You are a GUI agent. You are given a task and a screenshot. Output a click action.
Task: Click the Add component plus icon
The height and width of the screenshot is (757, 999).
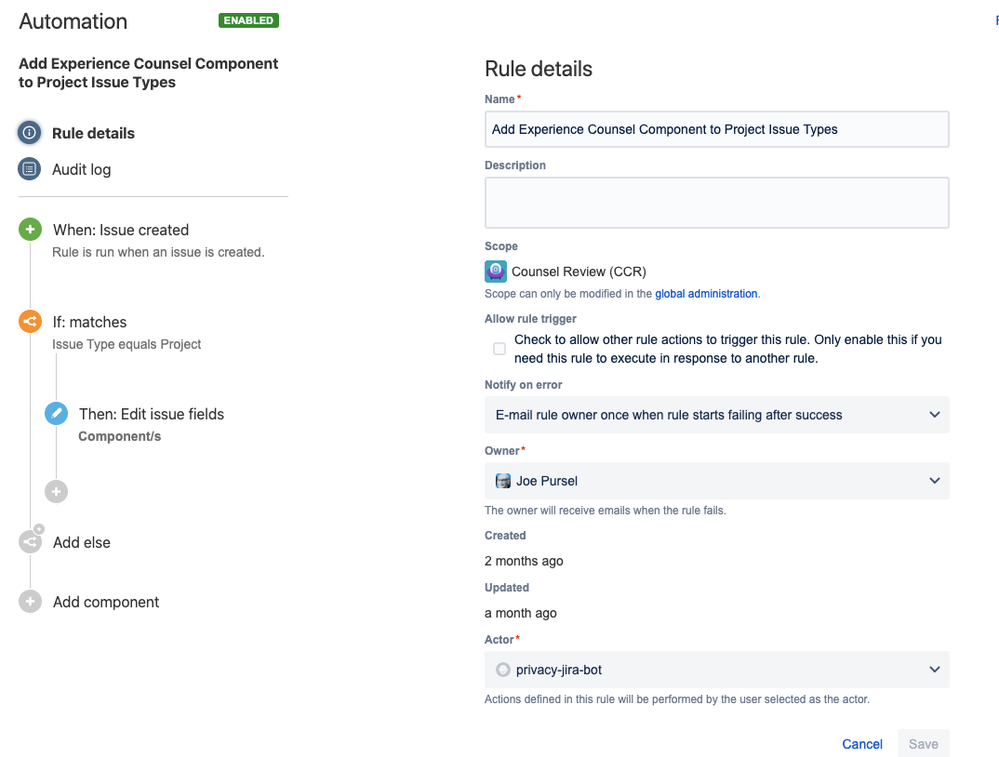30,601
